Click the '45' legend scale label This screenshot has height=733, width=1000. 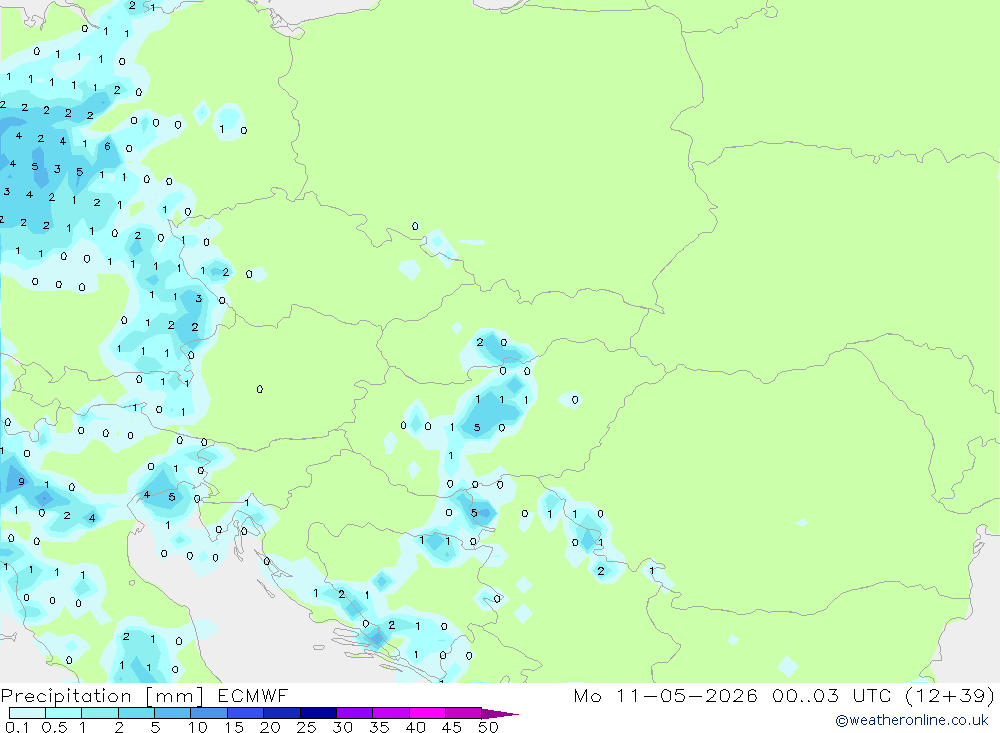[x=452, y=727]
